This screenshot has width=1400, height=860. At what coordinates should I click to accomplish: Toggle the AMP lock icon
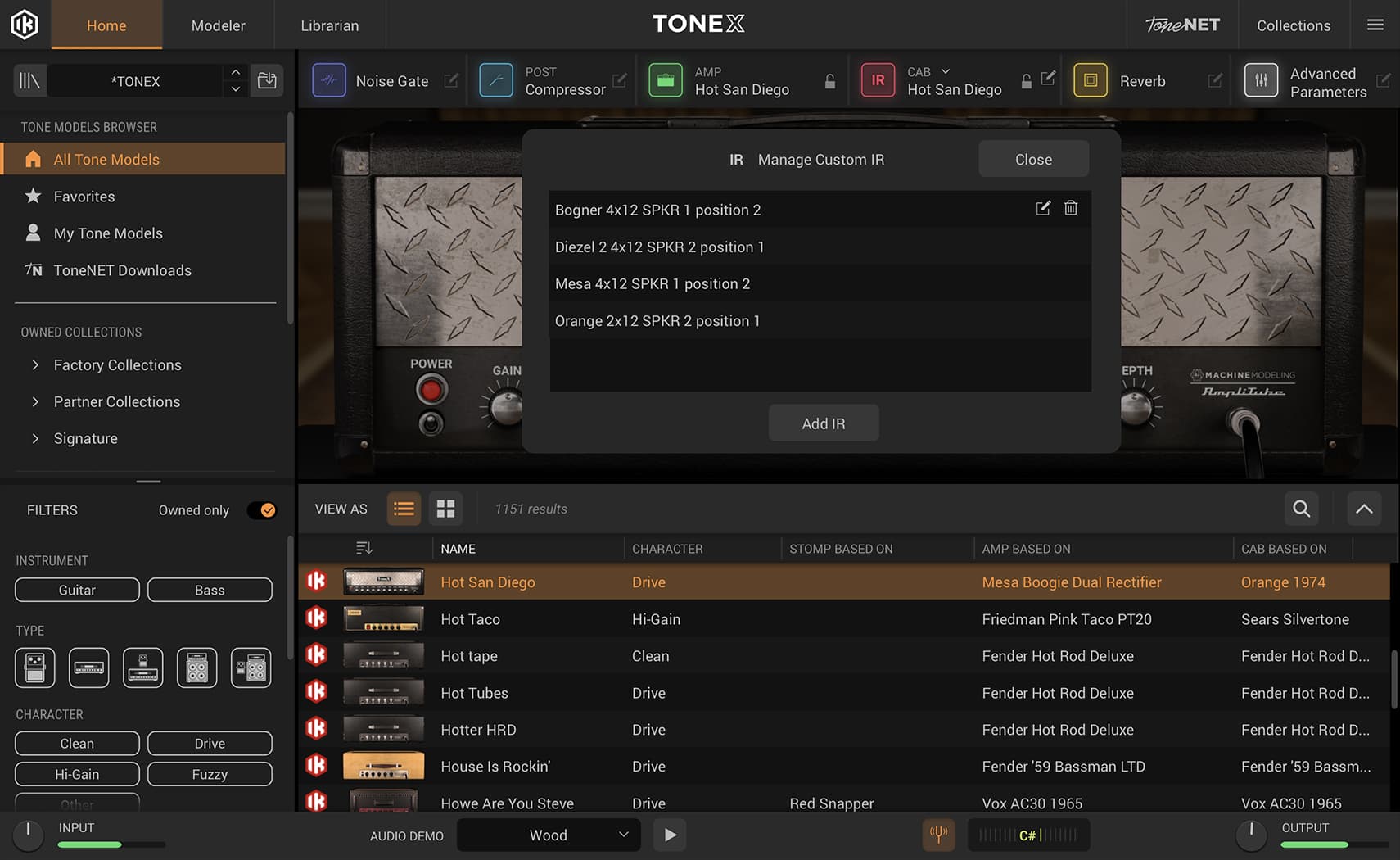pos(829,81)
